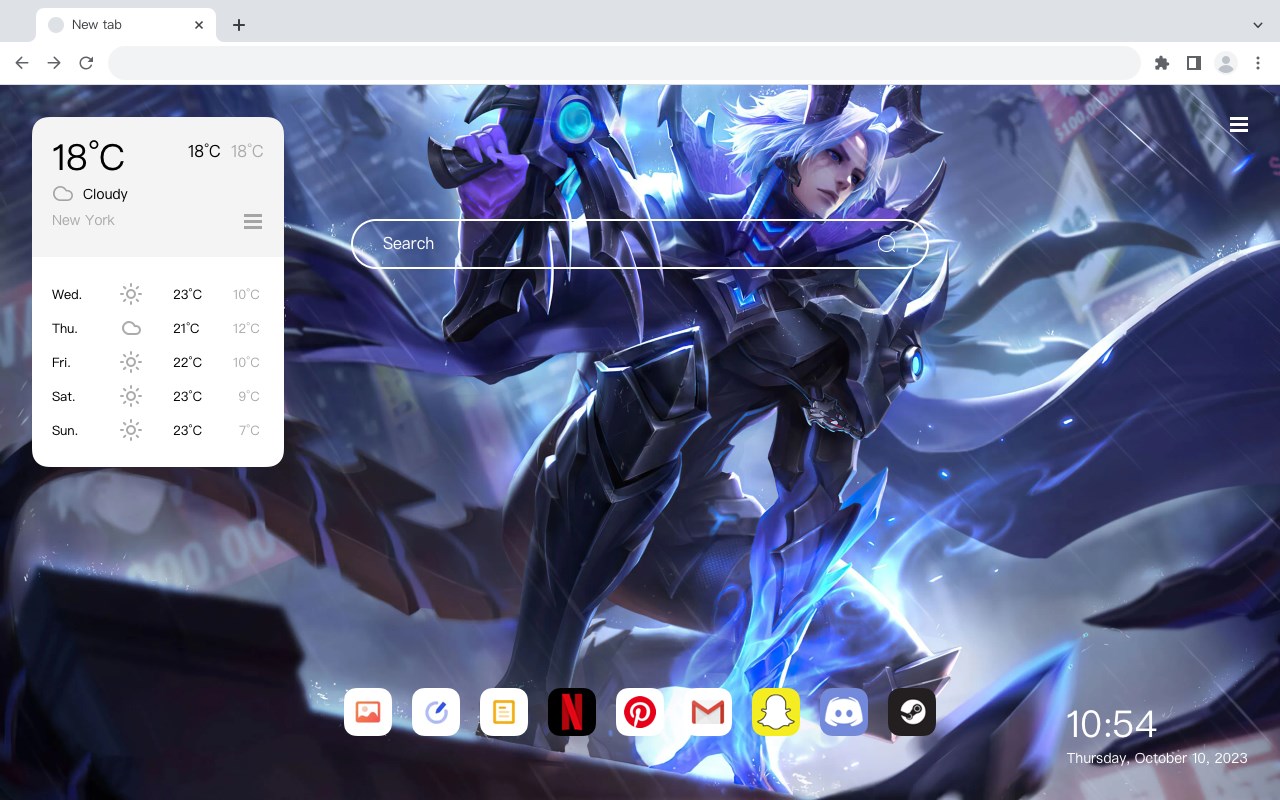1280x800 pixels.
Task: Click the New York location label
Action: pos(83,220)
